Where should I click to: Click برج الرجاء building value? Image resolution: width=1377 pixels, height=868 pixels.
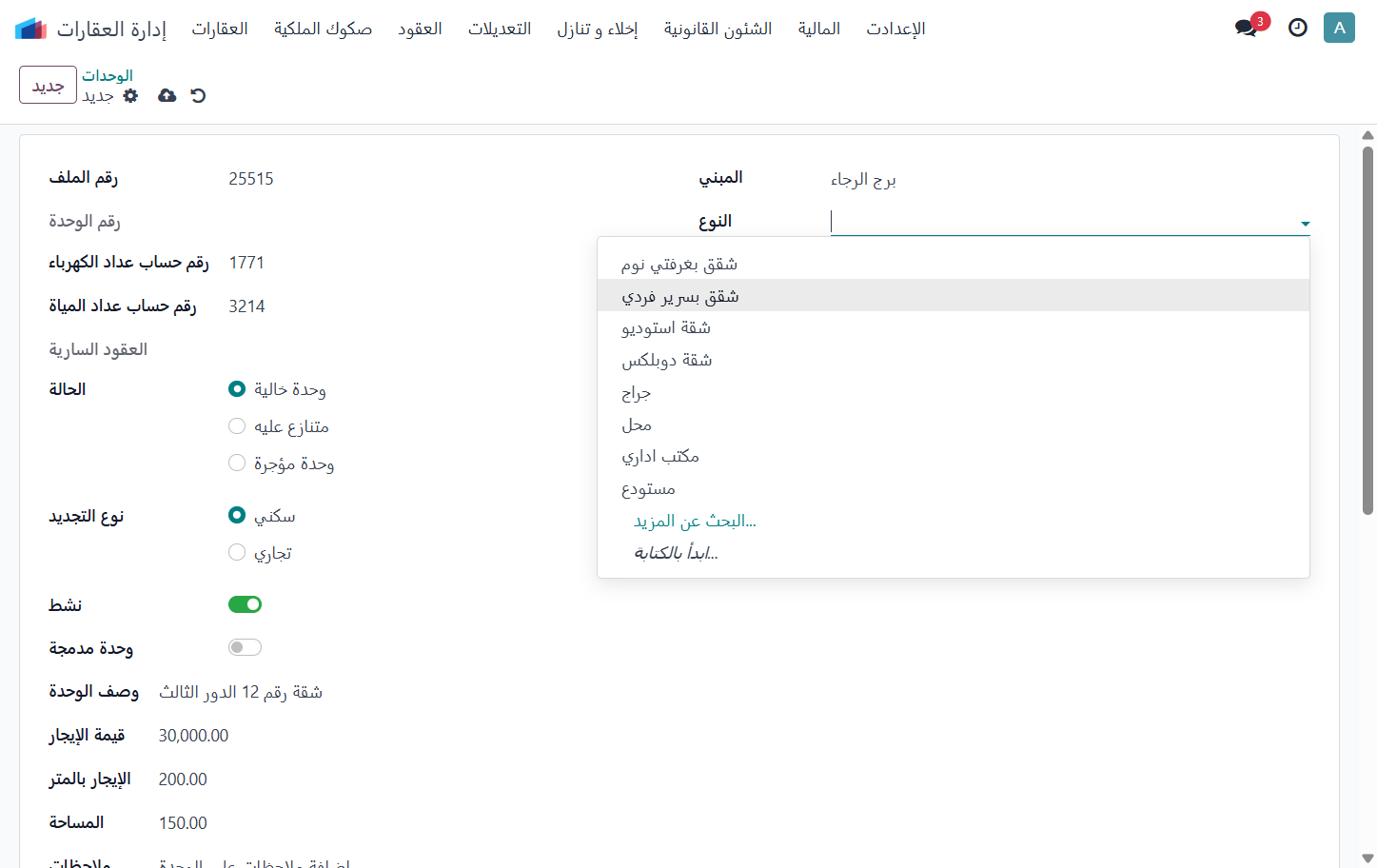click(x=864, y=179)
